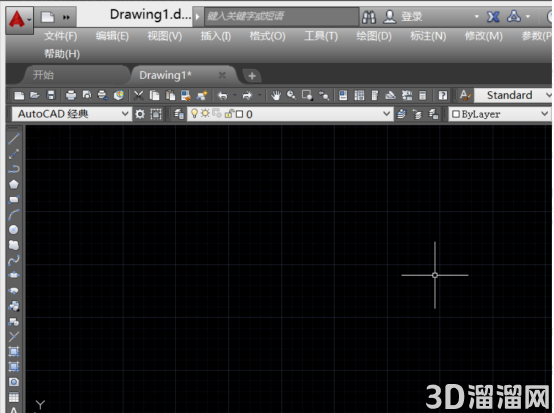Open the DesignCenter icon
Viewport: 554px width, 413px height.
point(359,95)
